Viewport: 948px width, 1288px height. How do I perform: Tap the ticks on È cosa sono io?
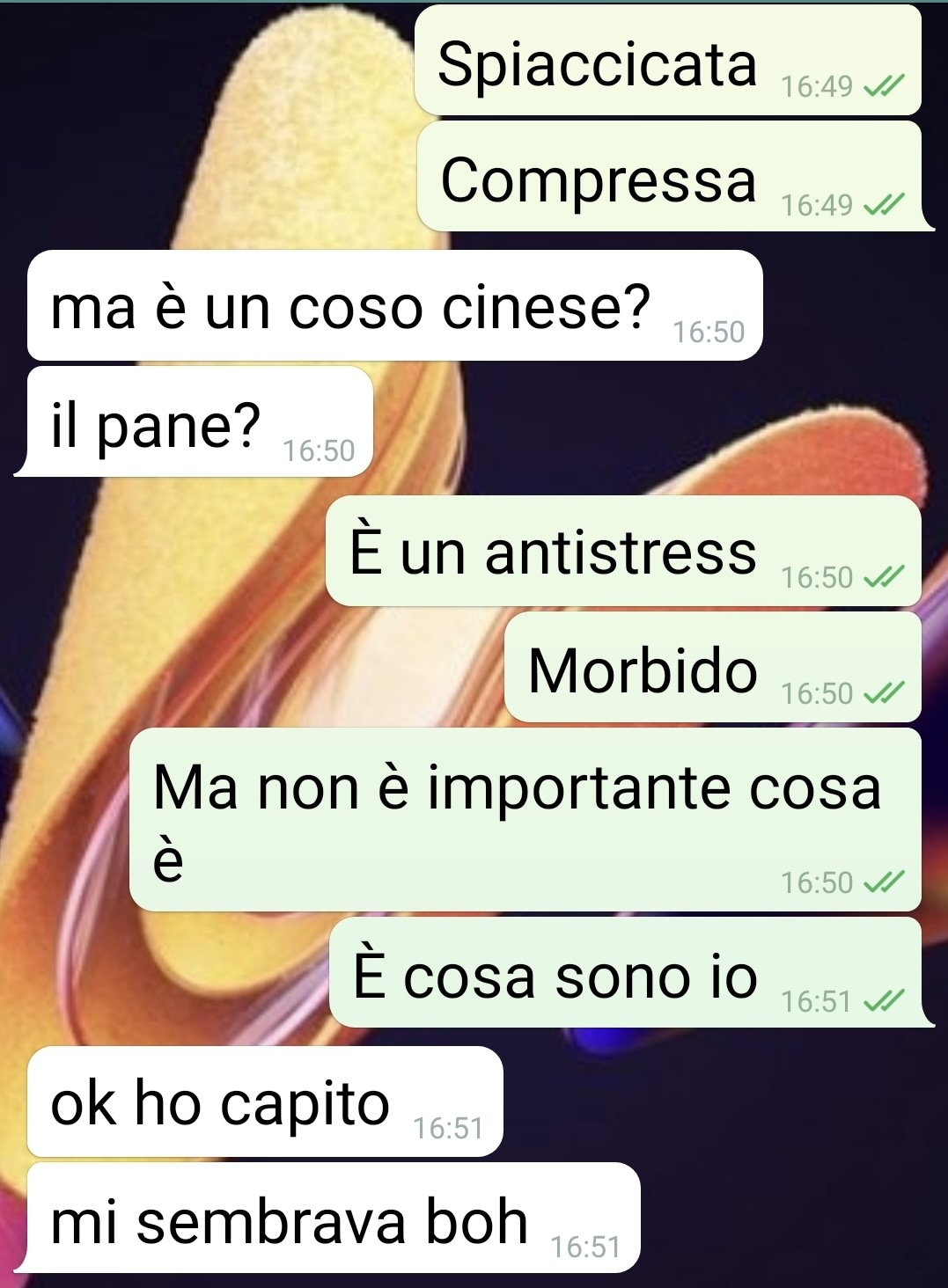[884, 1000]
